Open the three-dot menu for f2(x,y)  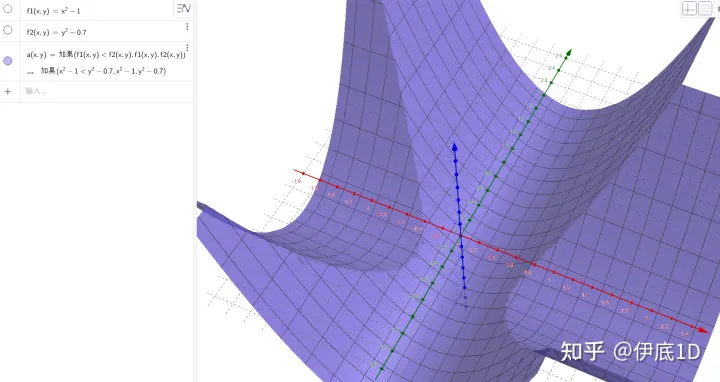[x=187, y=27]
